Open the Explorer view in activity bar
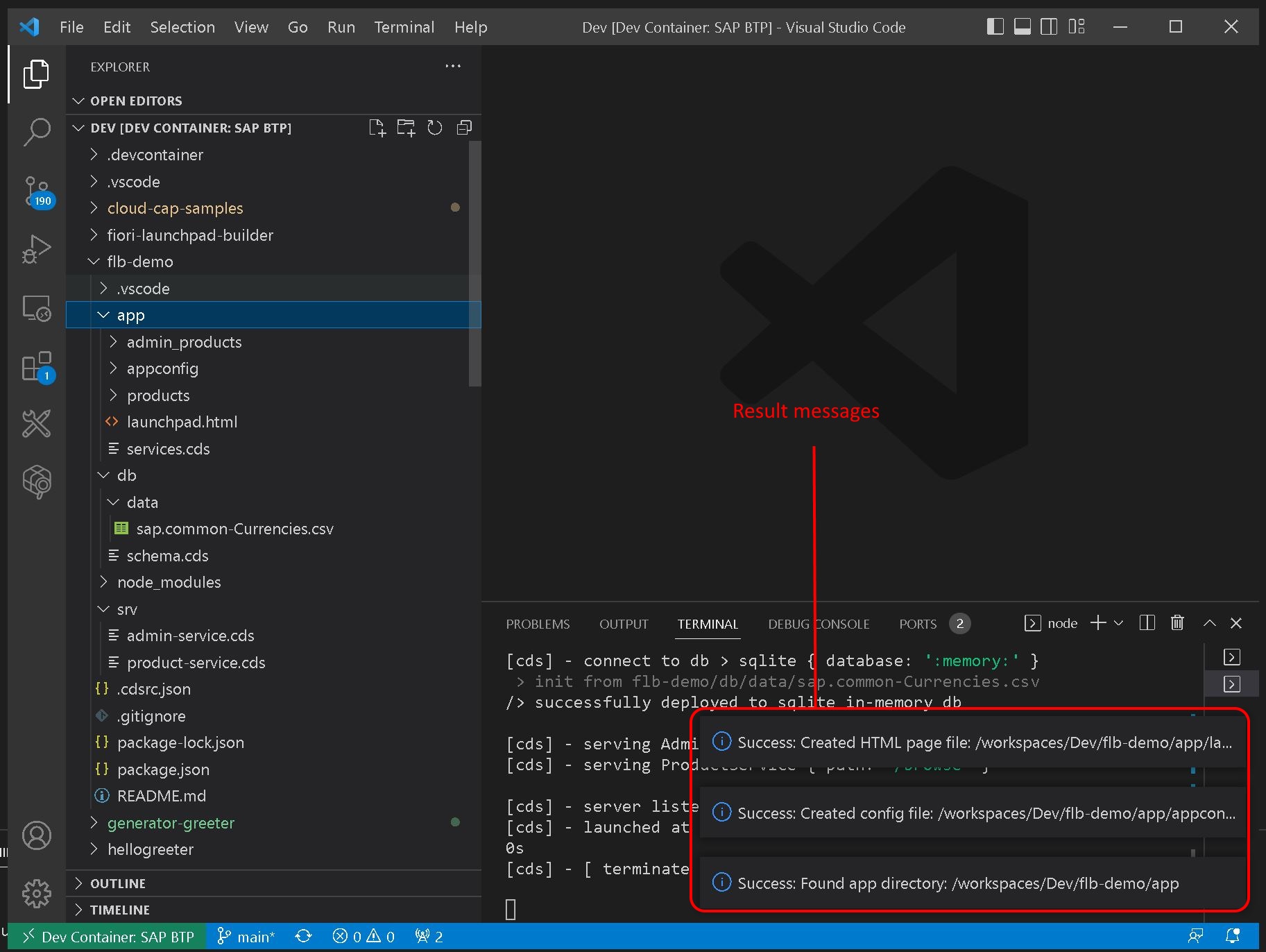This screenshot has width=1266, height=952. pos(36,74)
